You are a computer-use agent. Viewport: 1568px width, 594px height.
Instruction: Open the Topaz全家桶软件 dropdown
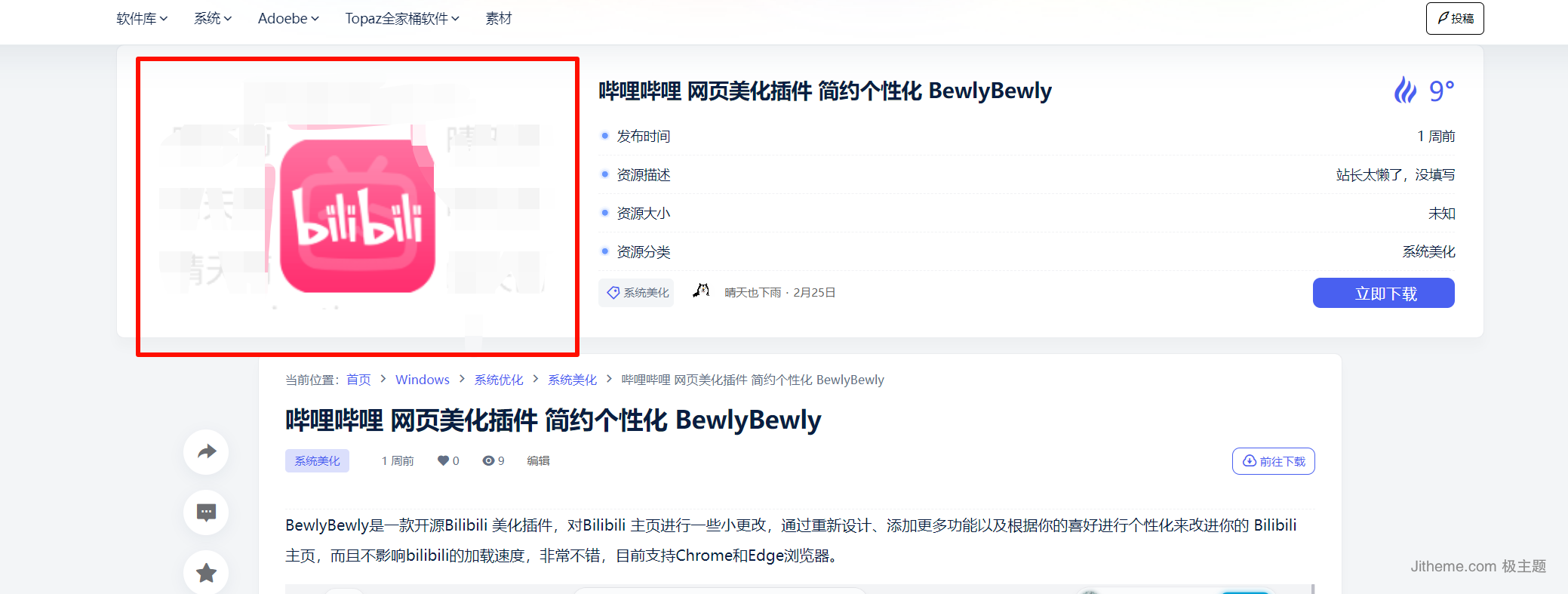point(402,18)
